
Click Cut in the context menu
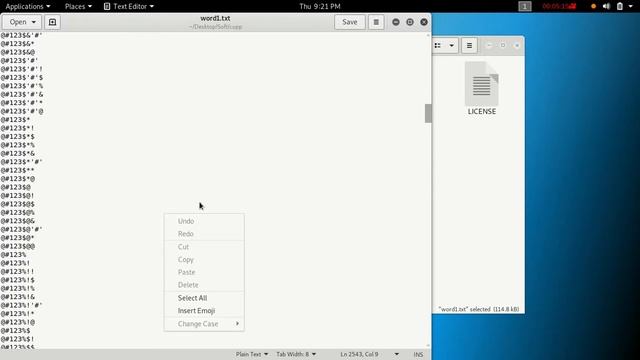pos(204,247)
